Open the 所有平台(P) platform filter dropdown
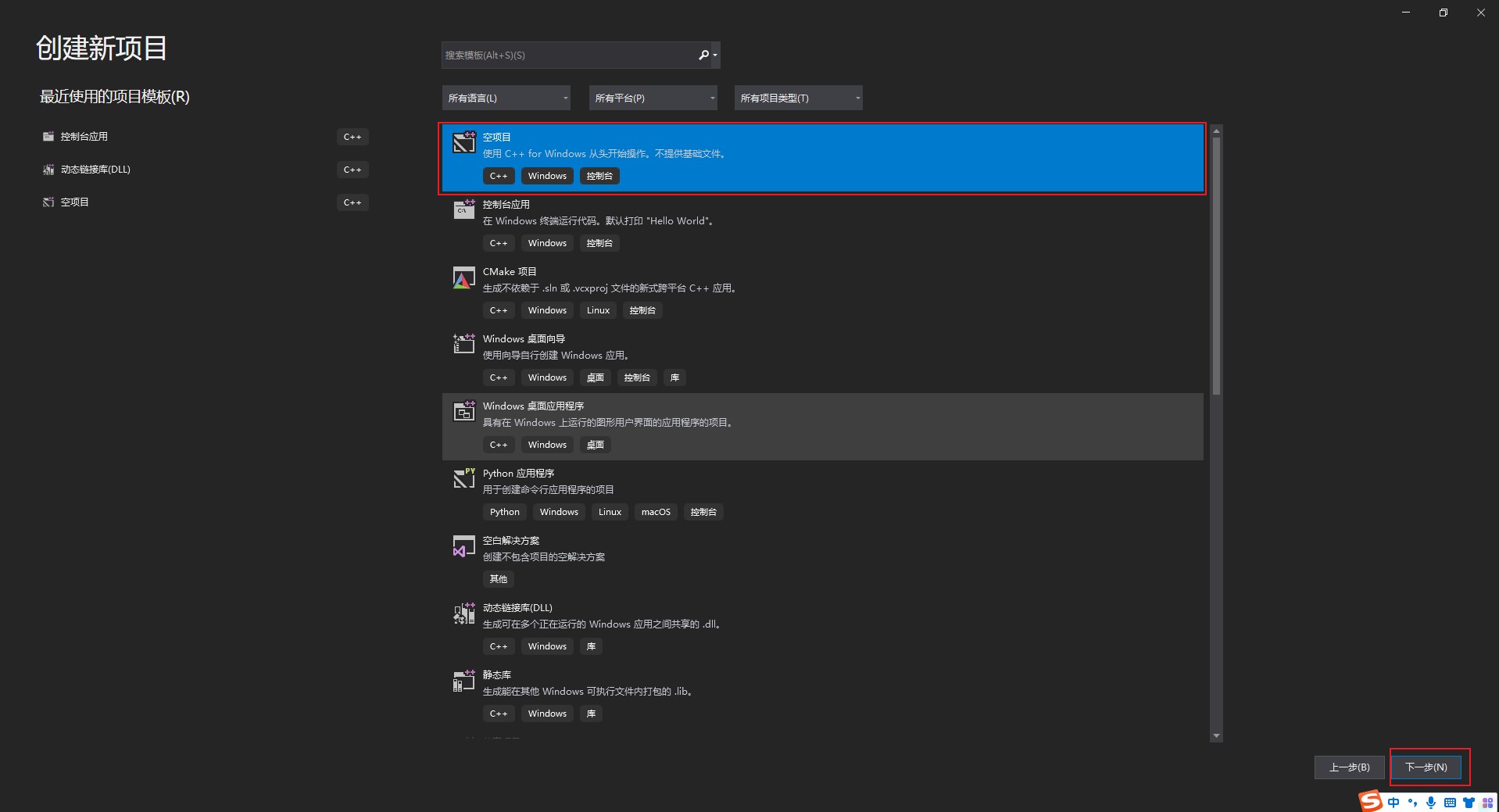The width and height of the screenshot is (1499, 812). [x=653, y=98]
